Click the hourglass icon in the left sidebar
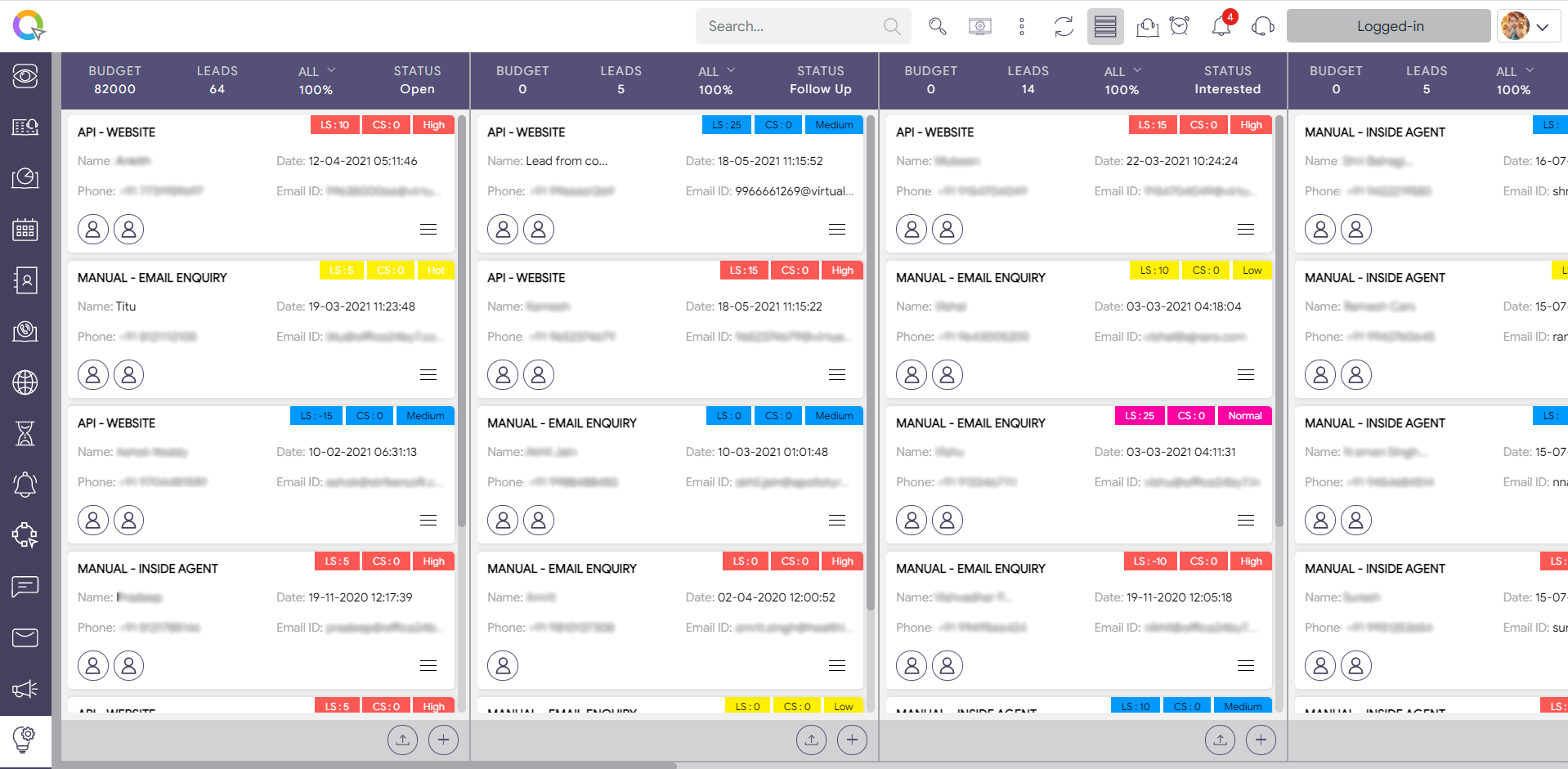The width and height of the screenshot is (1568, 769). pyautogui.click(x=25, y=433)
